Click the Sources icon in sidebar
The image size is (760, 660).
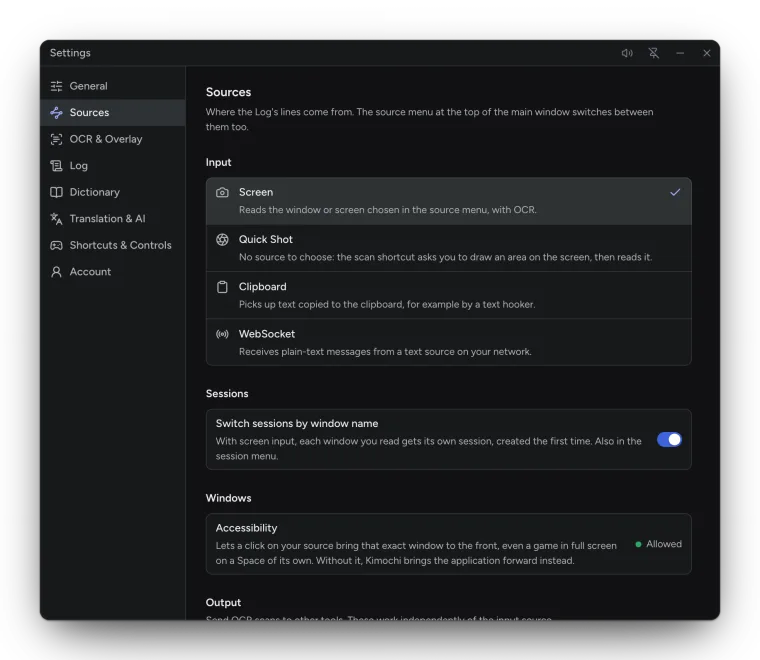[x=56, y=112]
